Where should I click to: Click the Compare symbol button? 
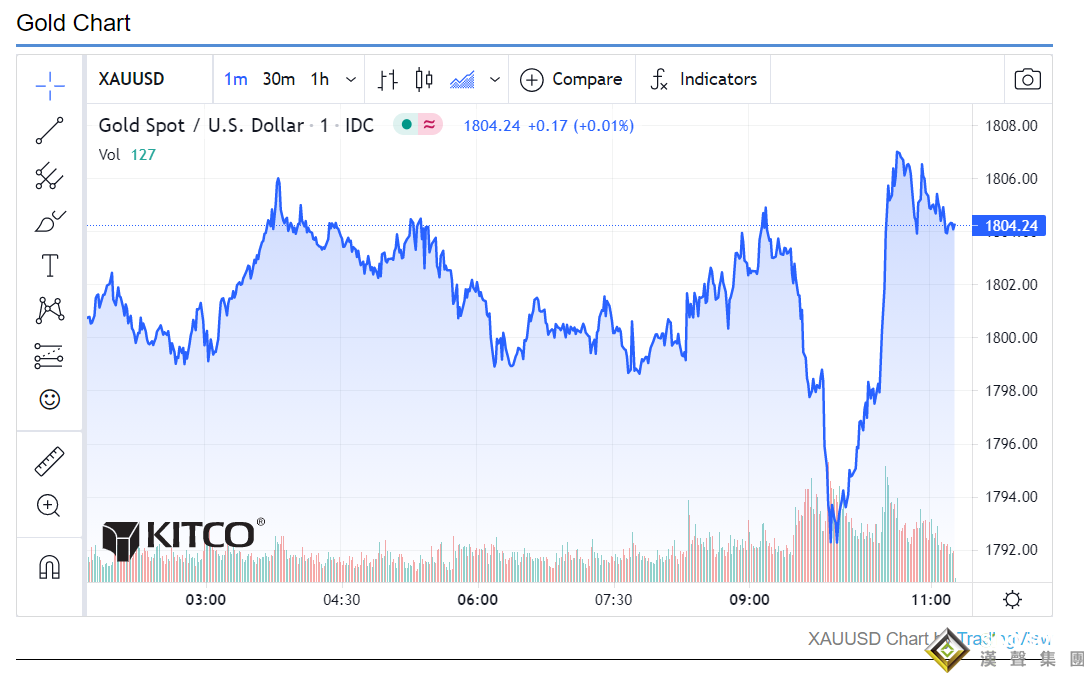[572, 80]
